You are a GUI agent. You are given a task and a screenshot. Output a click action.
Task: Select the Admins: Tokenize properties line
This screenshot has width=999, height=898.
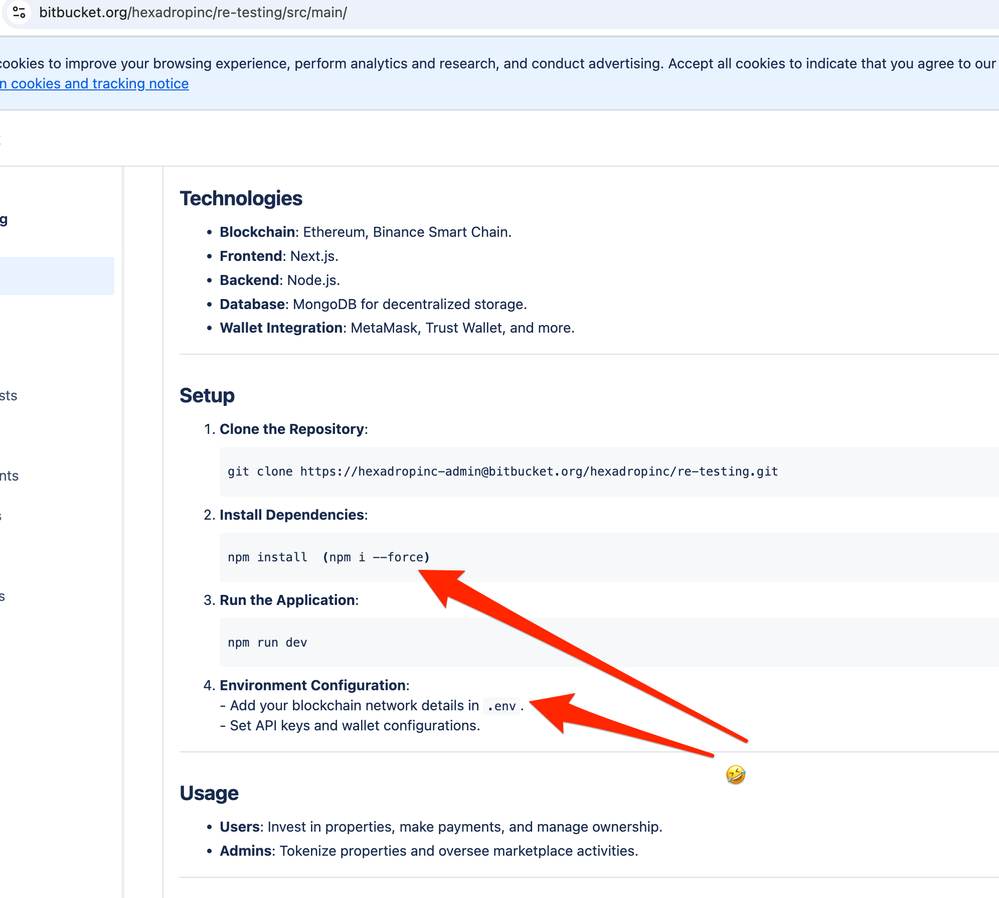pos(429,851)
